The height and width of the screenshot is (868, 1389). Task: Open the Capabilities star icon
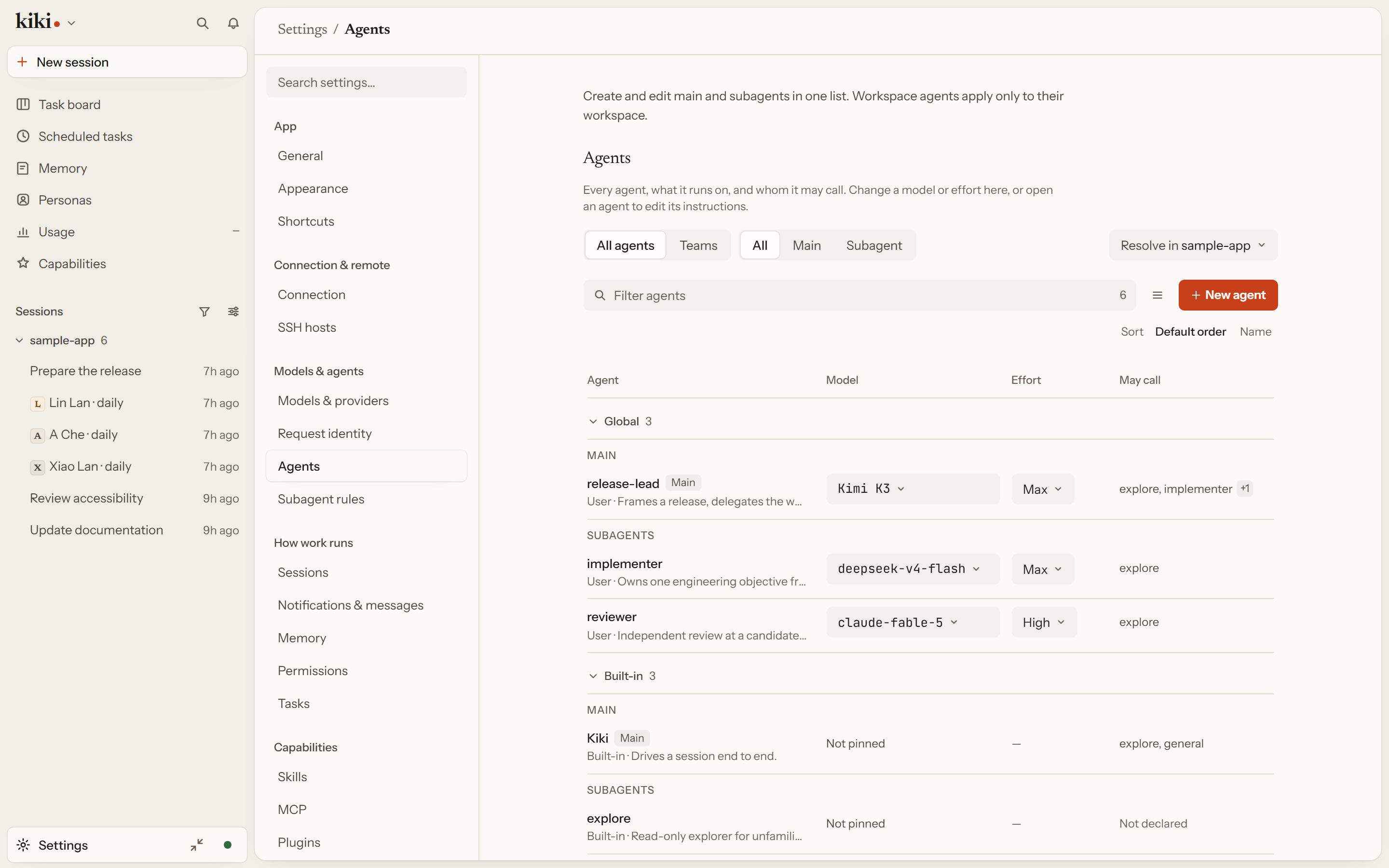pos(23,263)
